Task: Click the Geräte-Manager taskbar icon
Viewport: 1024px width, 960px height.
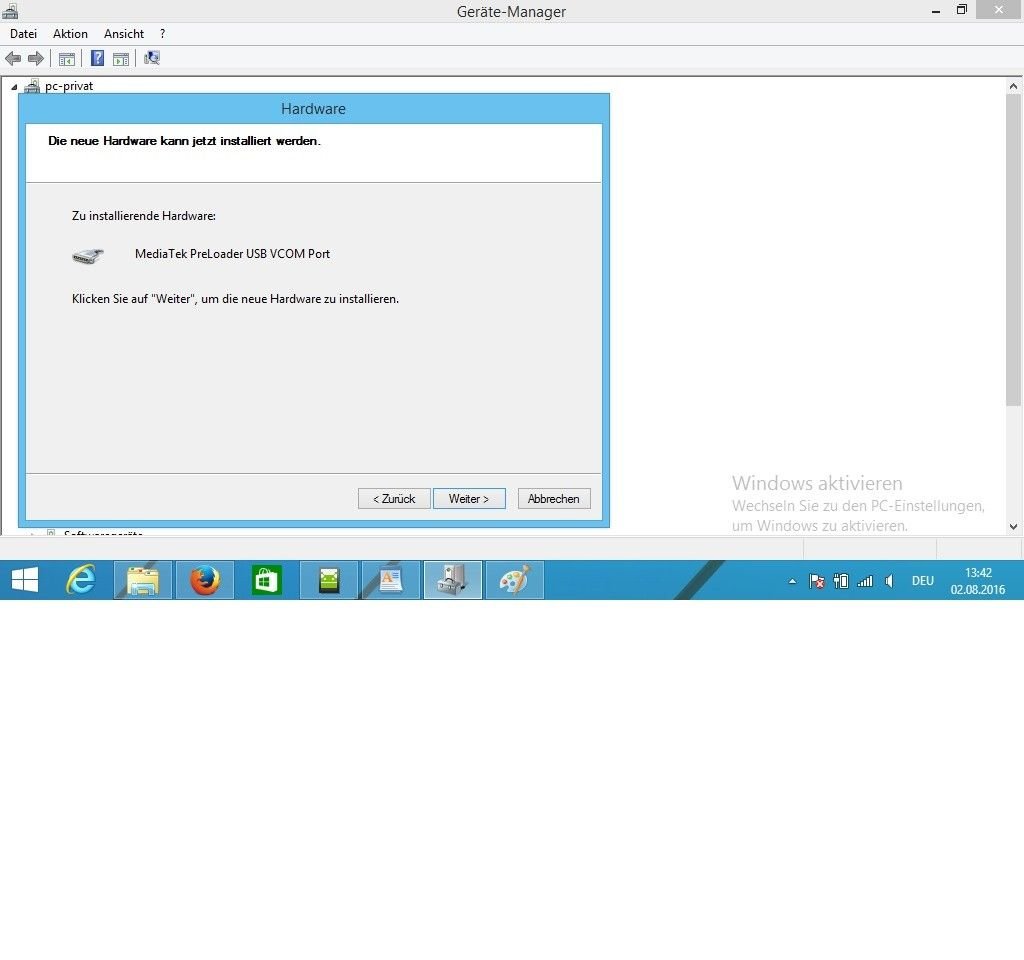Action: coord(453,580)
